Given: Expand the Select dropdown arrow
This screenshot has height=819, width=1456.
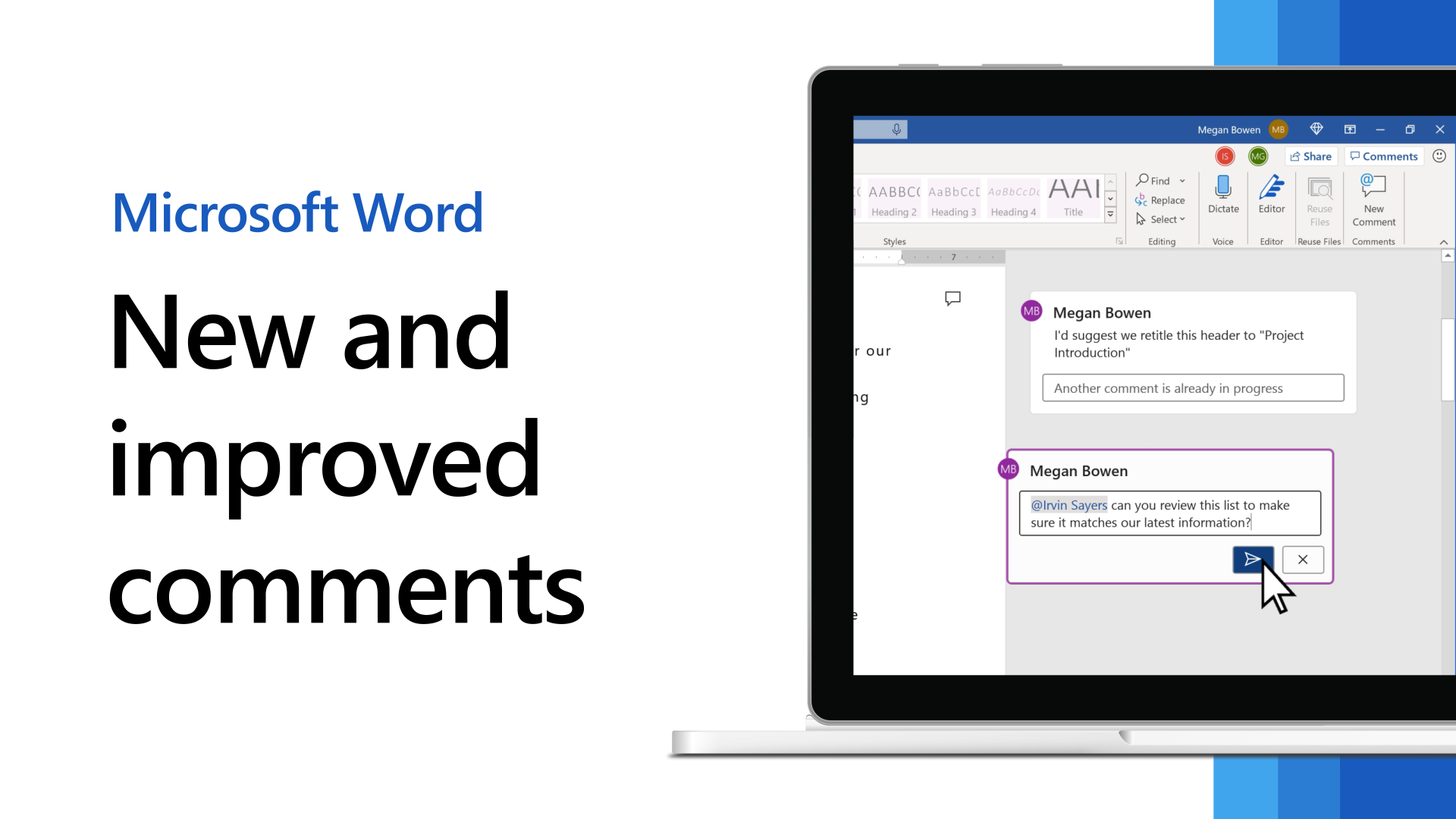Looking at the screenshot, I should pyautogui.click(x=1182, y=219).
